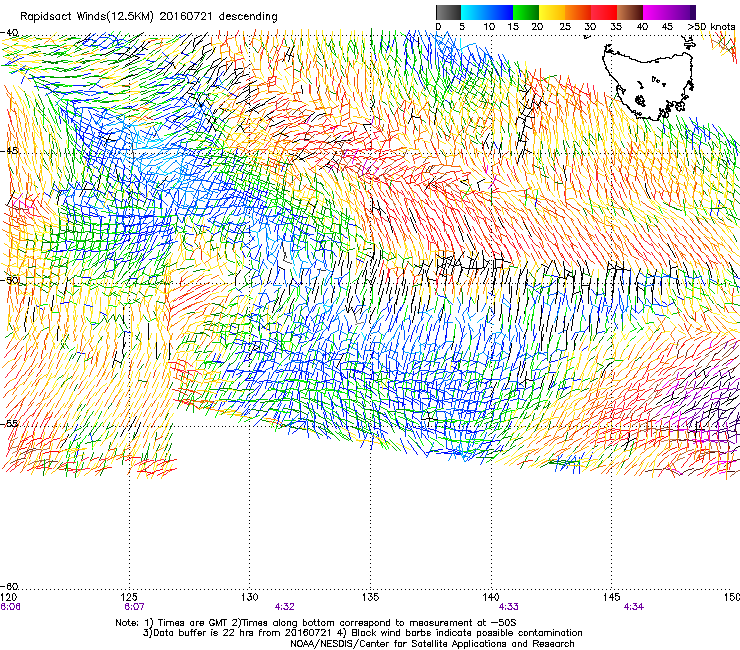
Task: Click the -45 latitude axis label
Action: pyautogui.click(x=9, y=151)
